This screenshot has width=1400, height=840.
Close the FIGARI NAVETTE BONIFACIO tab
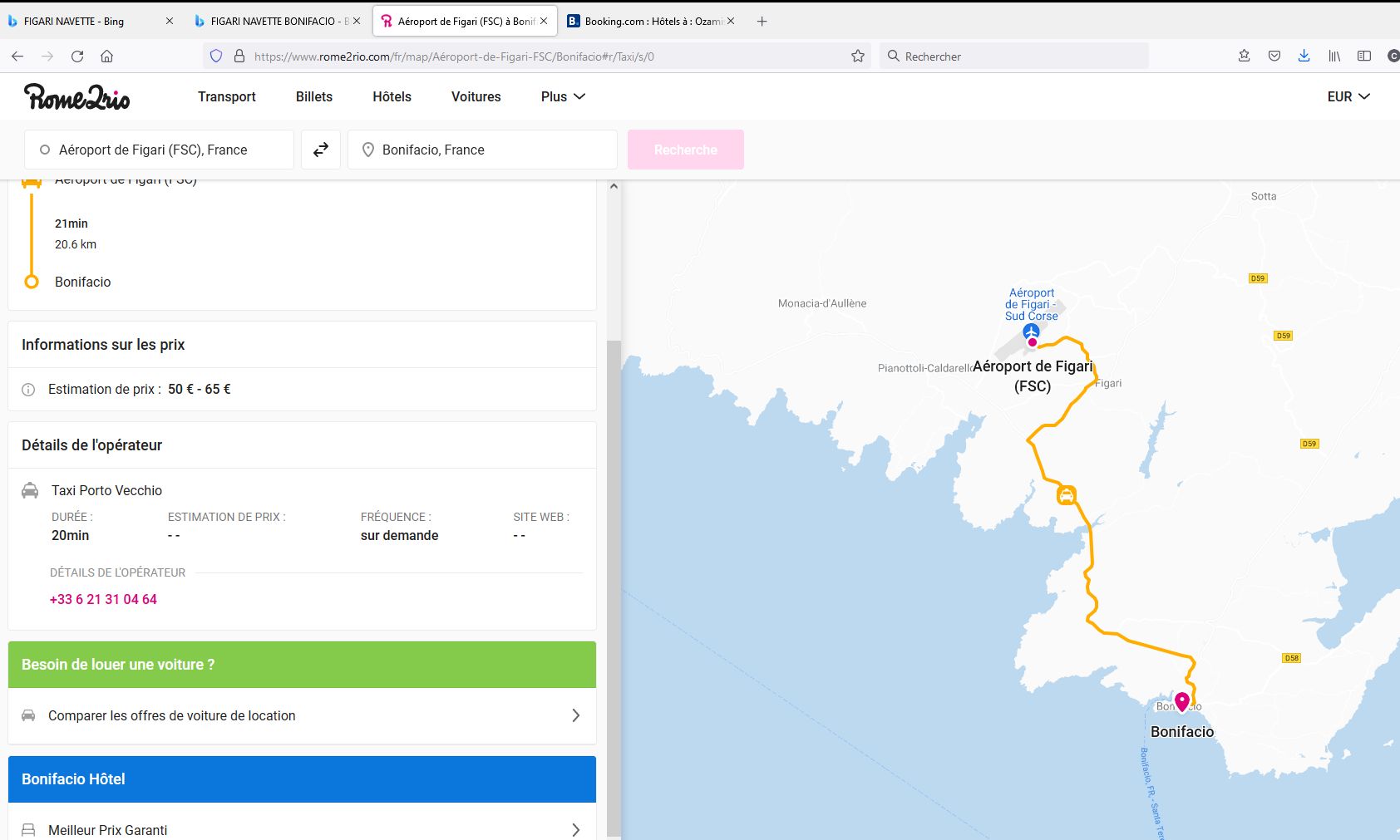[x=357, y=22]
